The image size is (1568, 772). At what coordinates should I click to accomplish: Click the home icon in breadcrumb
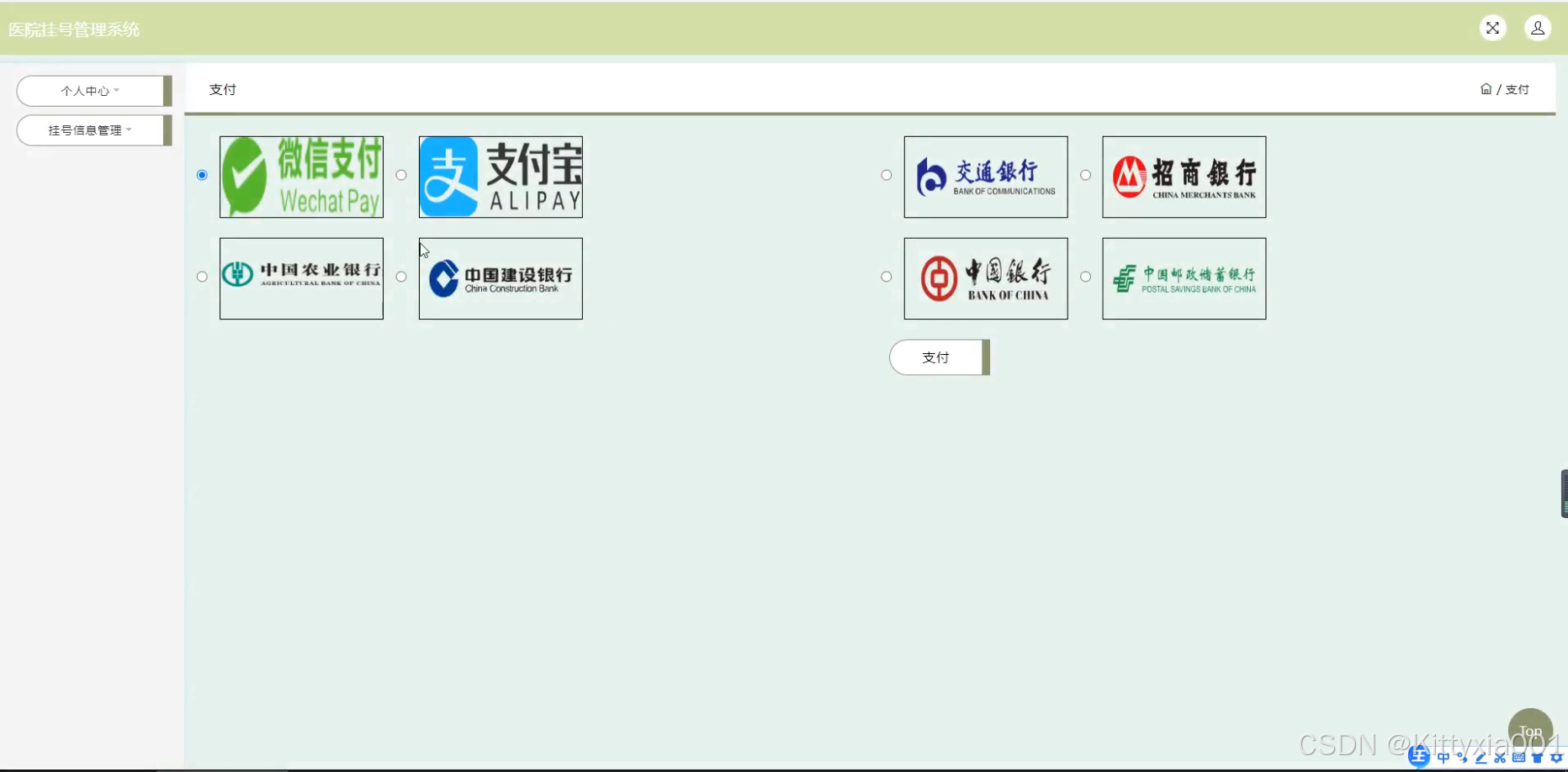1486,89
